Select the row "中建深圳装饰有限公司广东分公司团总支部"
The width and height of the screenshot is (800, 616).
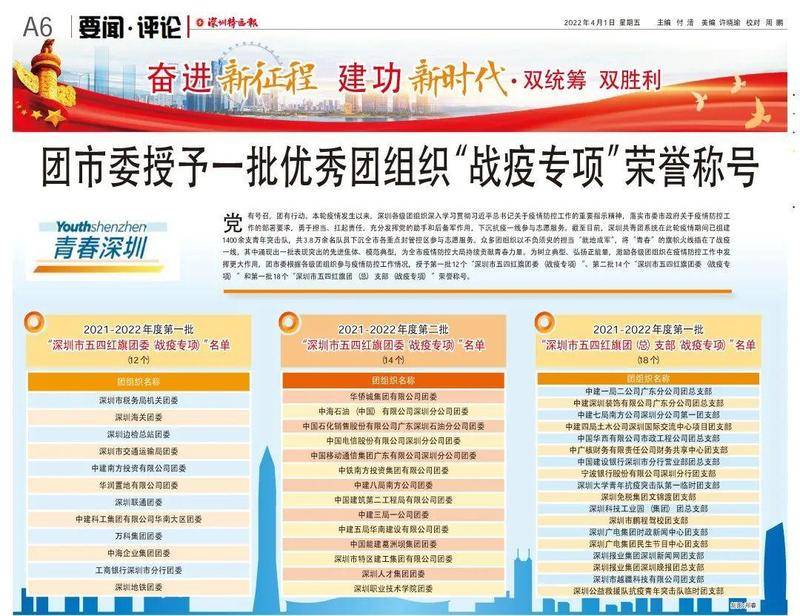click(x=648, y=403)
